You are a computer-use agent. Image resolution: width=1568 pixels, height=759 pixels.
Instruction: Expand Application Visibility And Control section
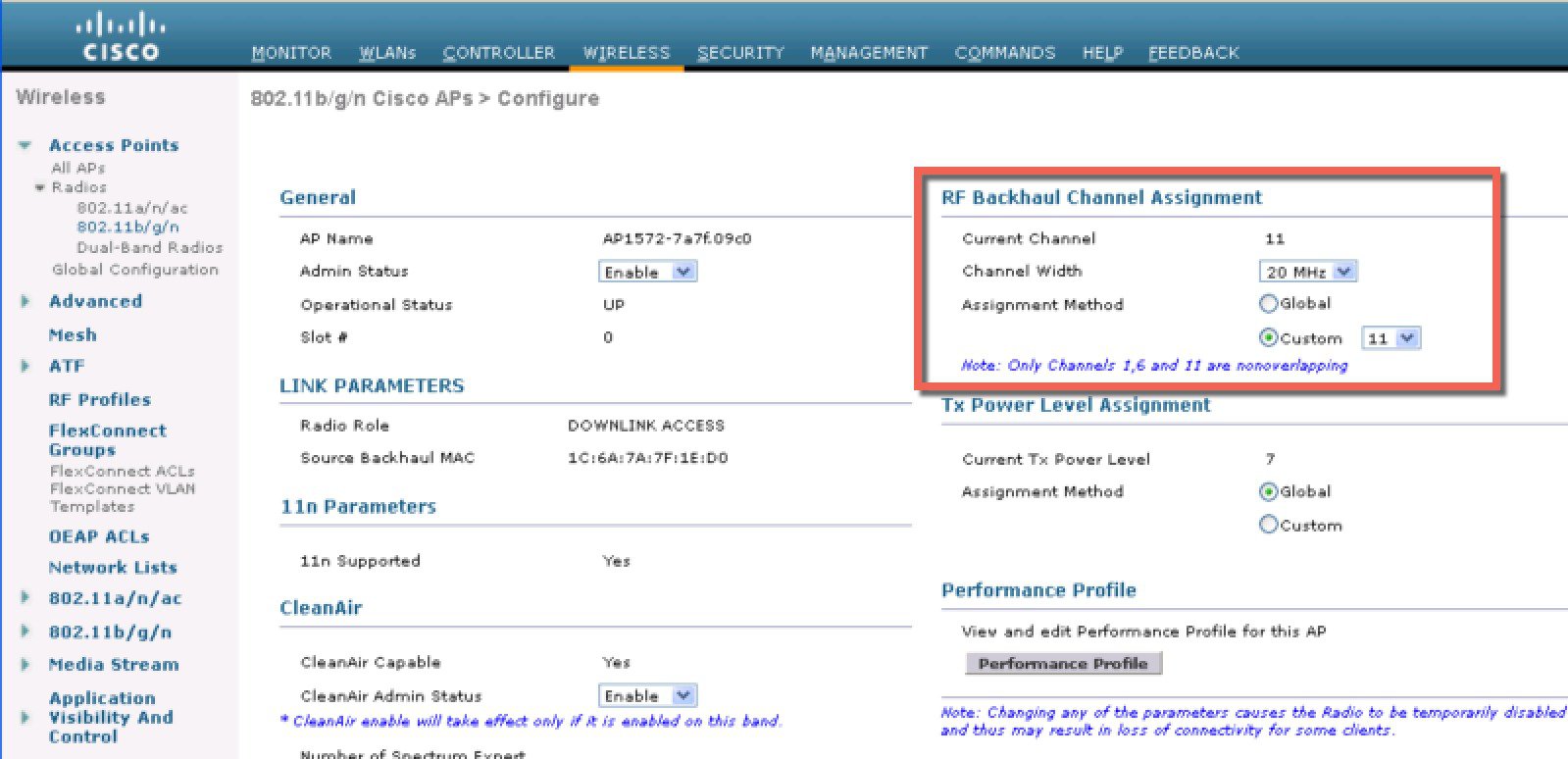[x=25, y=717]
